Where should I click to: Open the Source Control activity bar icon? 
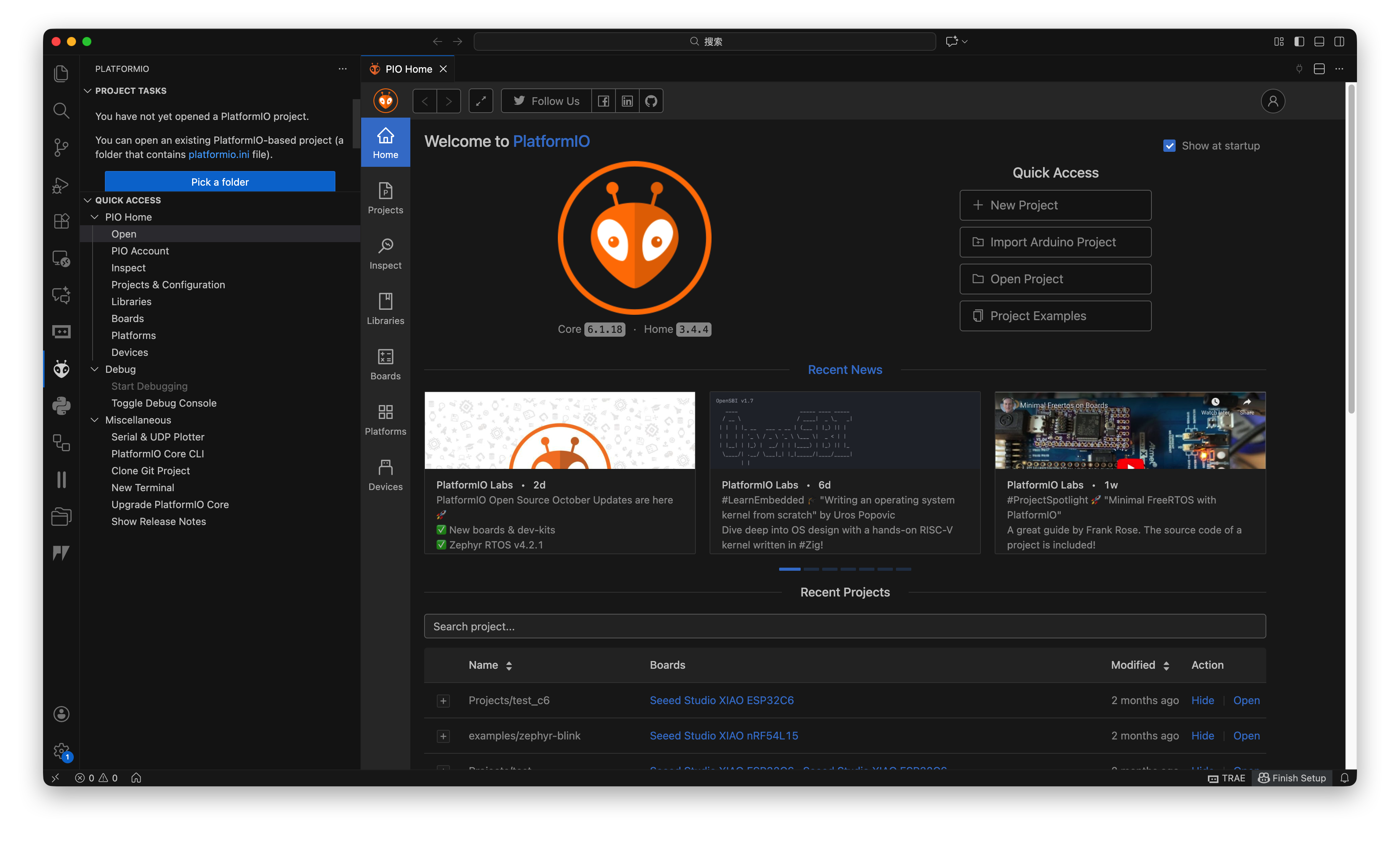point(61,147)
